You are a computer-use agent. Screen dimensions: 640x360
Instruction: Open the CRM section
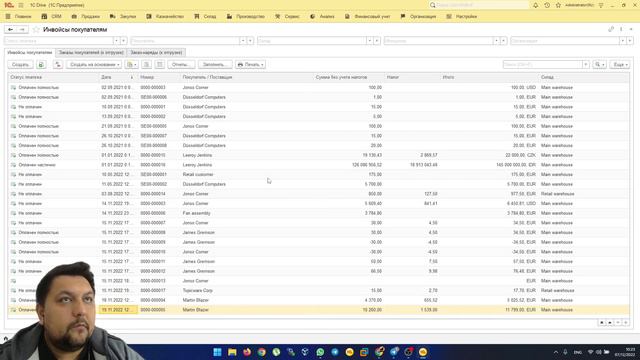tap(52, 16)
